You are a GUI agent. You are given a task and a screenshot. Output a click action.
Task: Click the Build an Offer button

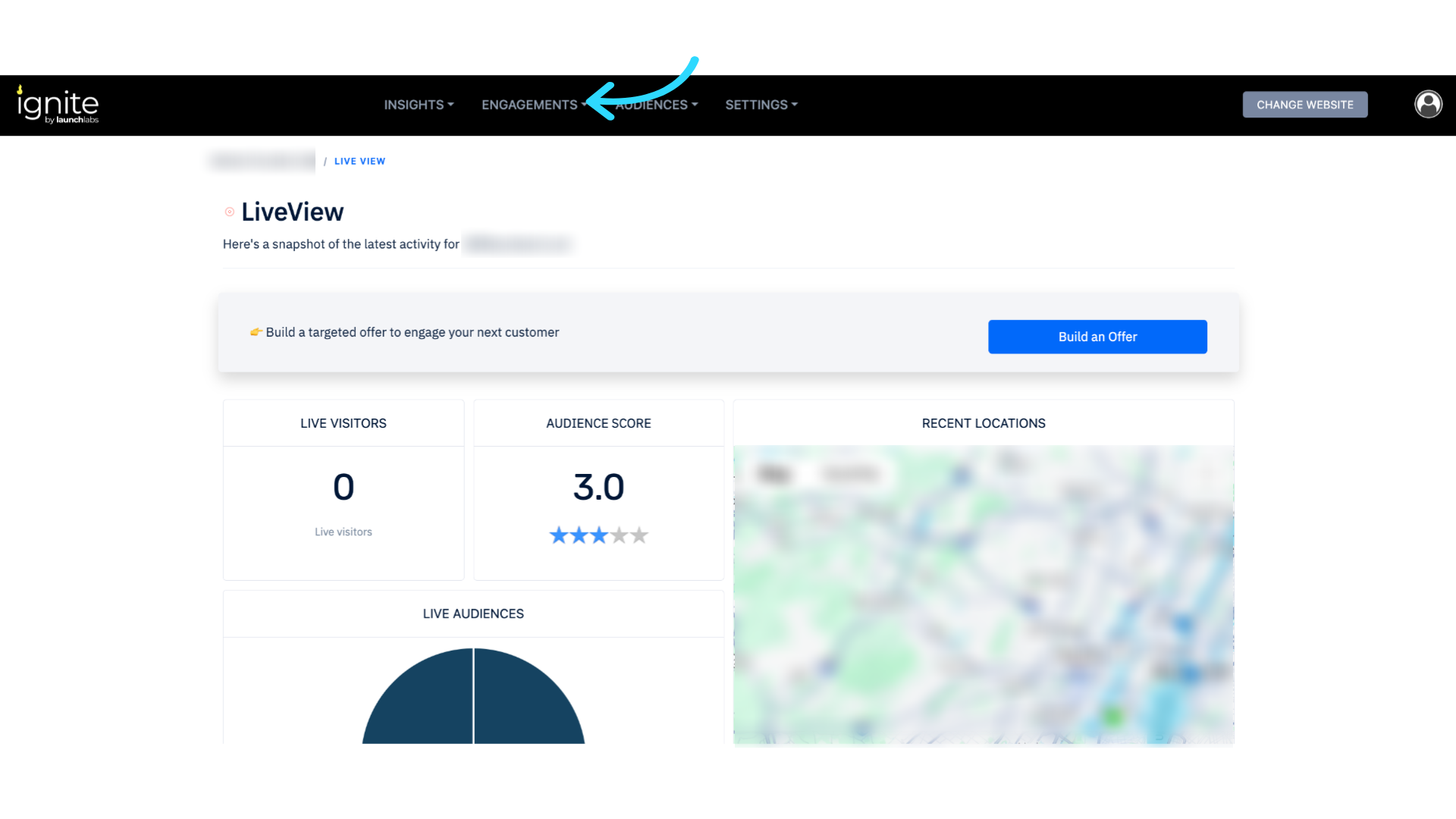click(x=1097, y=337)
